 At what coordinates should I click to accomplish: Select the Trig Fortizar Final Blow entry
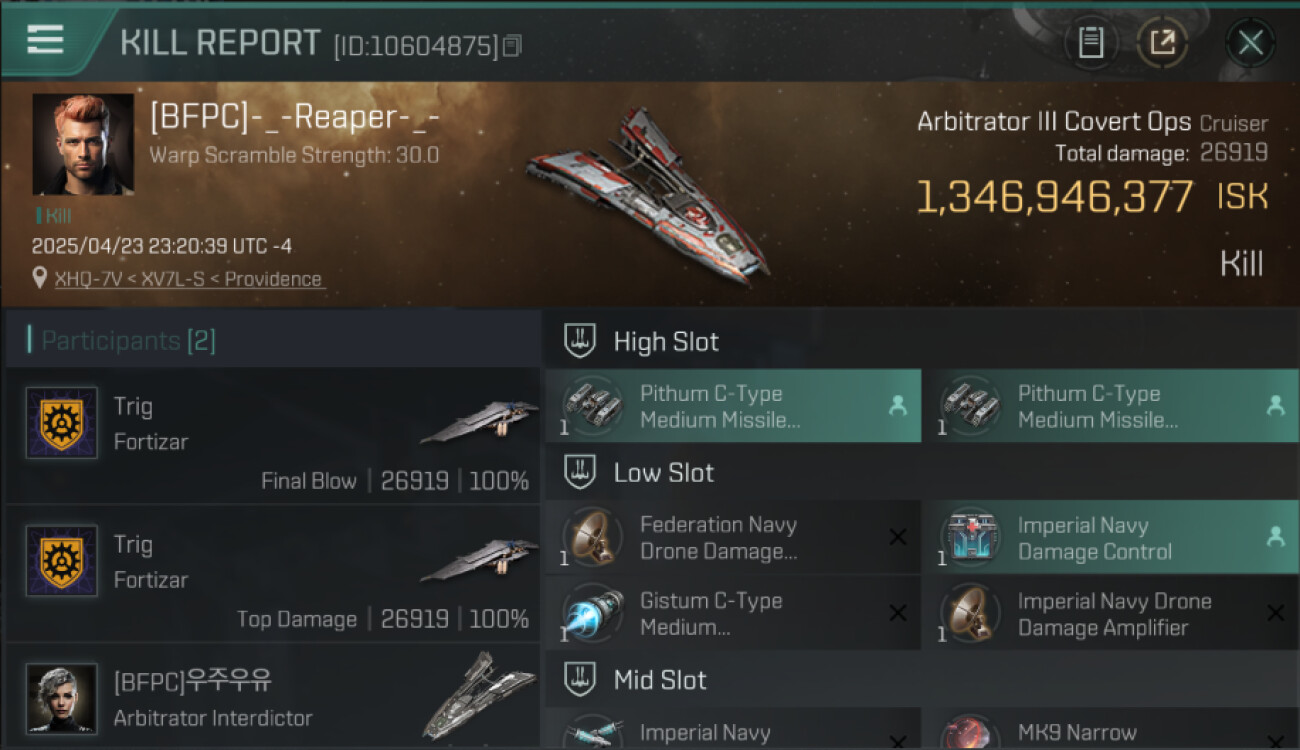tap(272, 436)
